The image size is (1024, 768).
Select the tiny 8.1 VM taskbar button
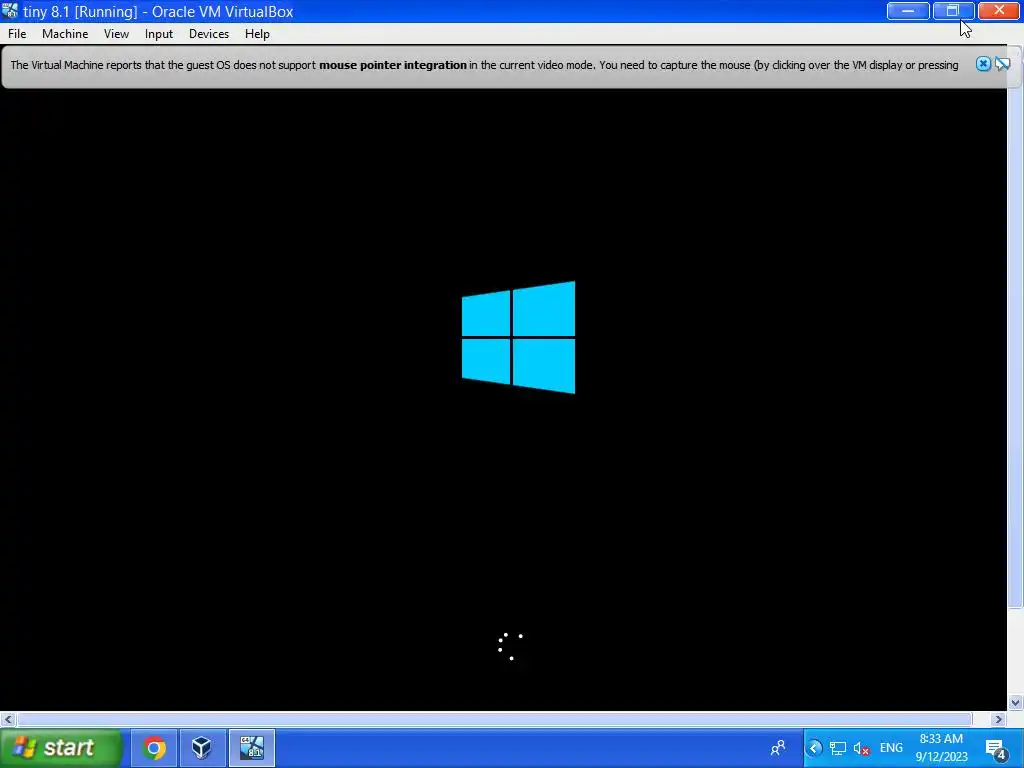click(x=251, y=748)
